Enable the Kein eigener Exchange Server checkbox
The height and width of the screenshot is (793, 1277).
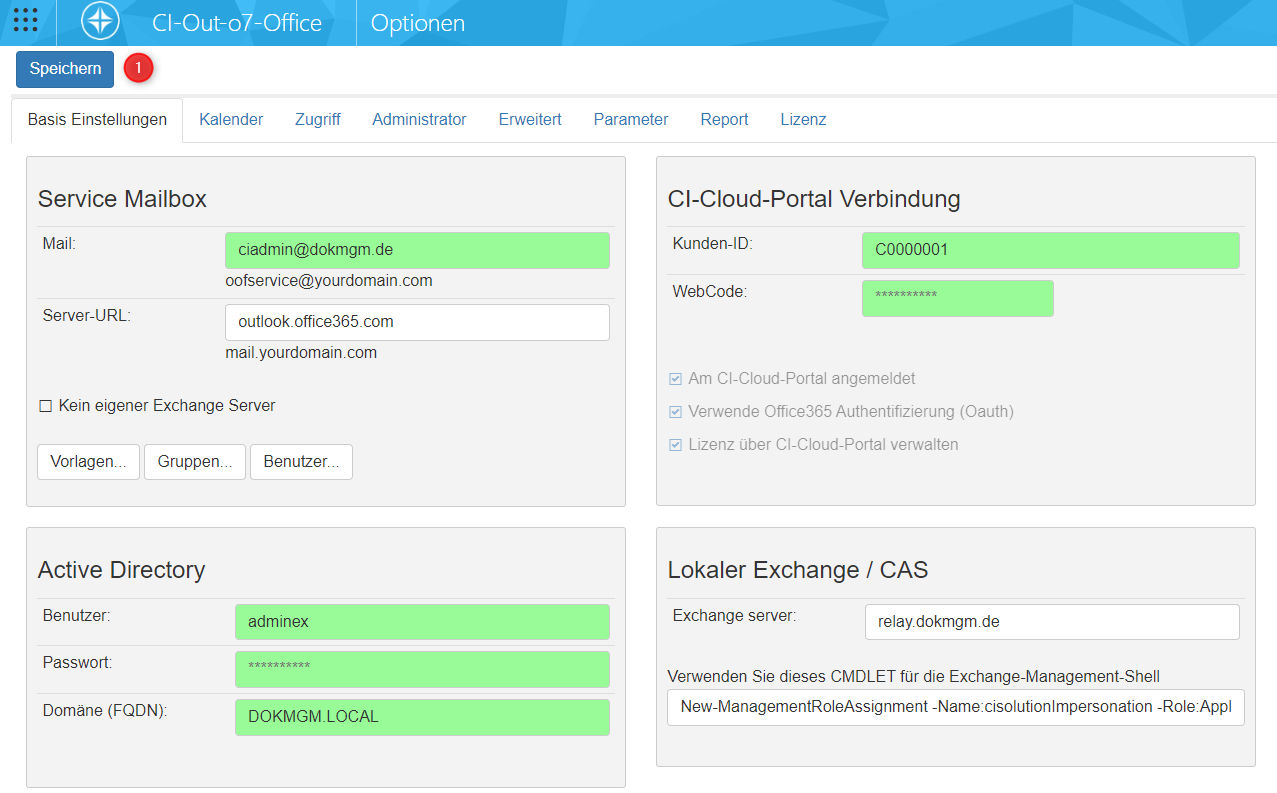(x=44, y=406)
